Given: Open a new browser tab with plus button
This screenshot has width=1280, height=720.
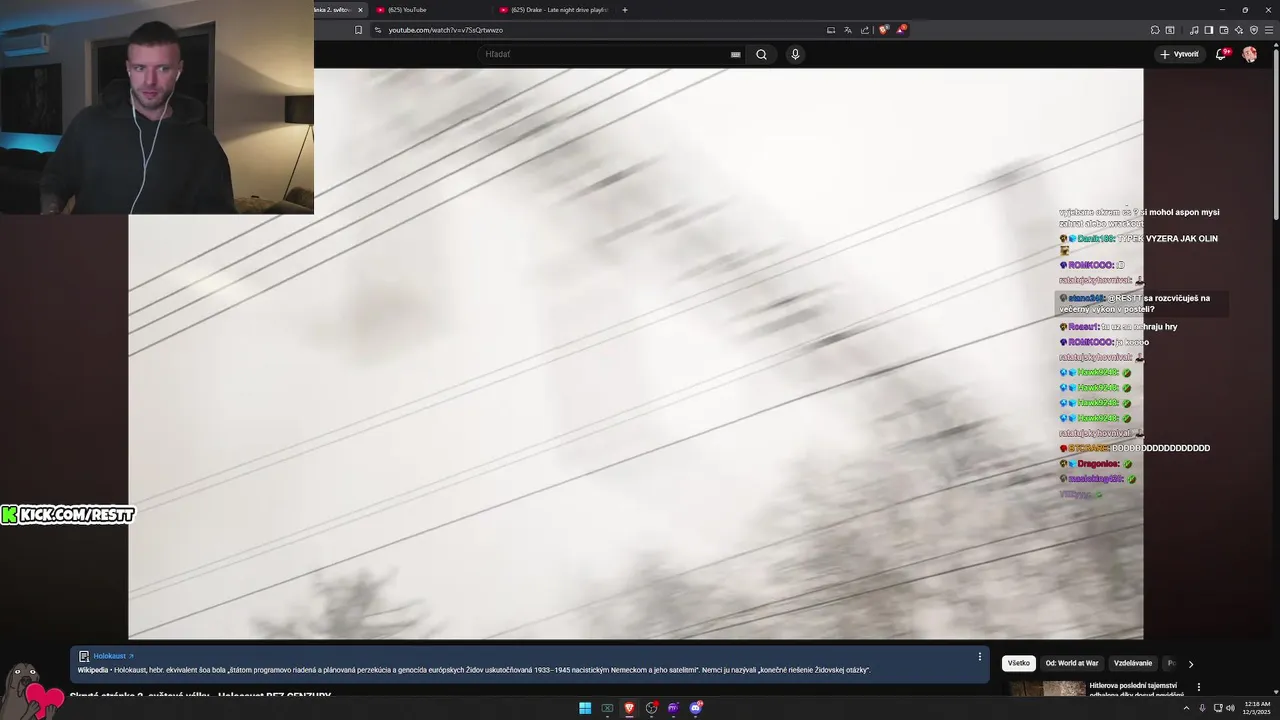Looking at the screenshot, I should [x=625, y=10].
